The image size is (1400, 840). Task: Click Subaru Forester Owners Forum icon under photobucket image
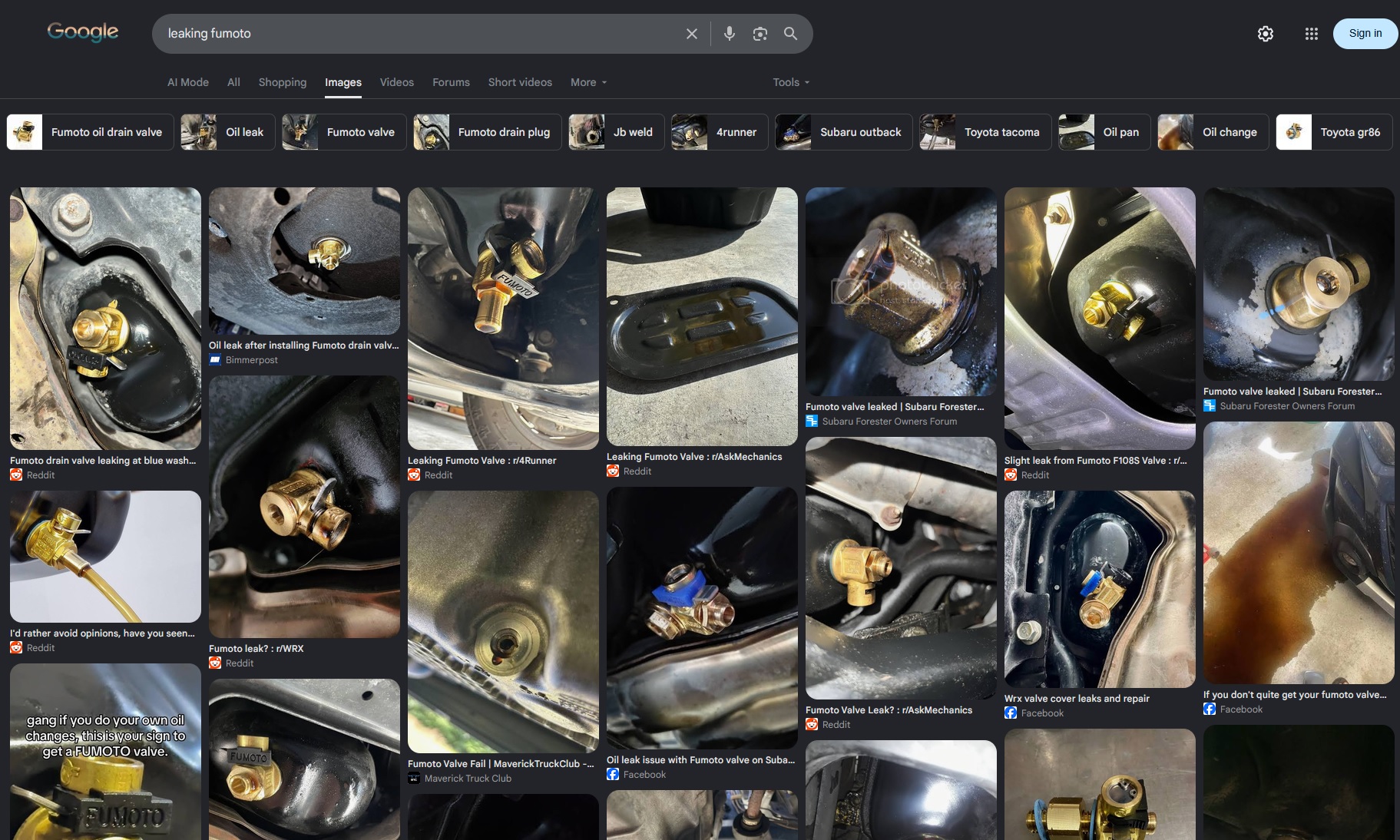812,422
